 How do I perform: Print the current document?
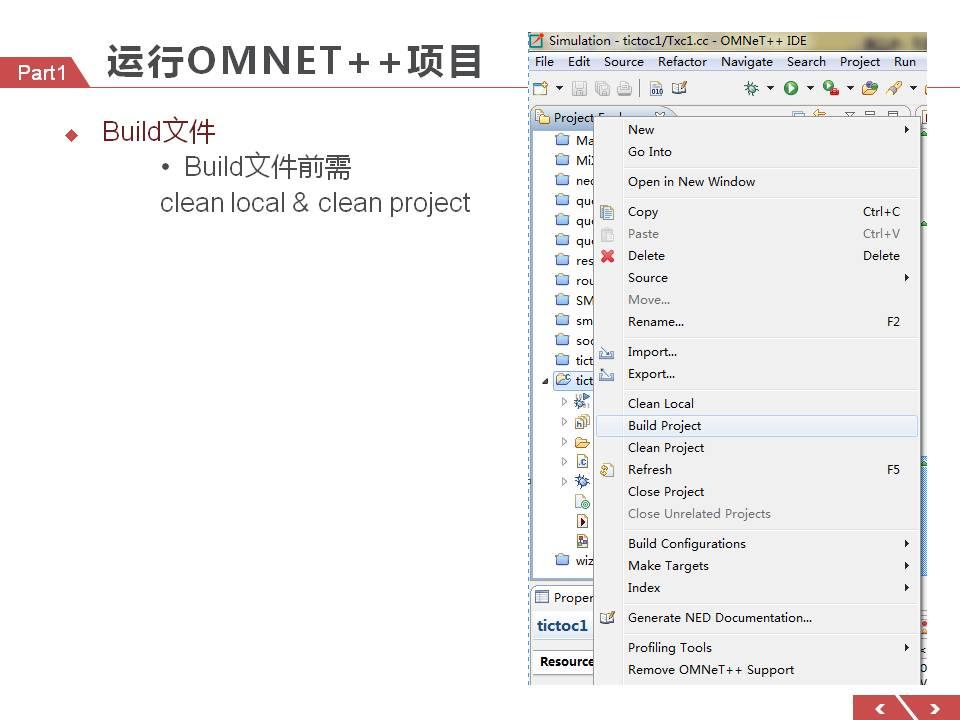pos(626,87)
